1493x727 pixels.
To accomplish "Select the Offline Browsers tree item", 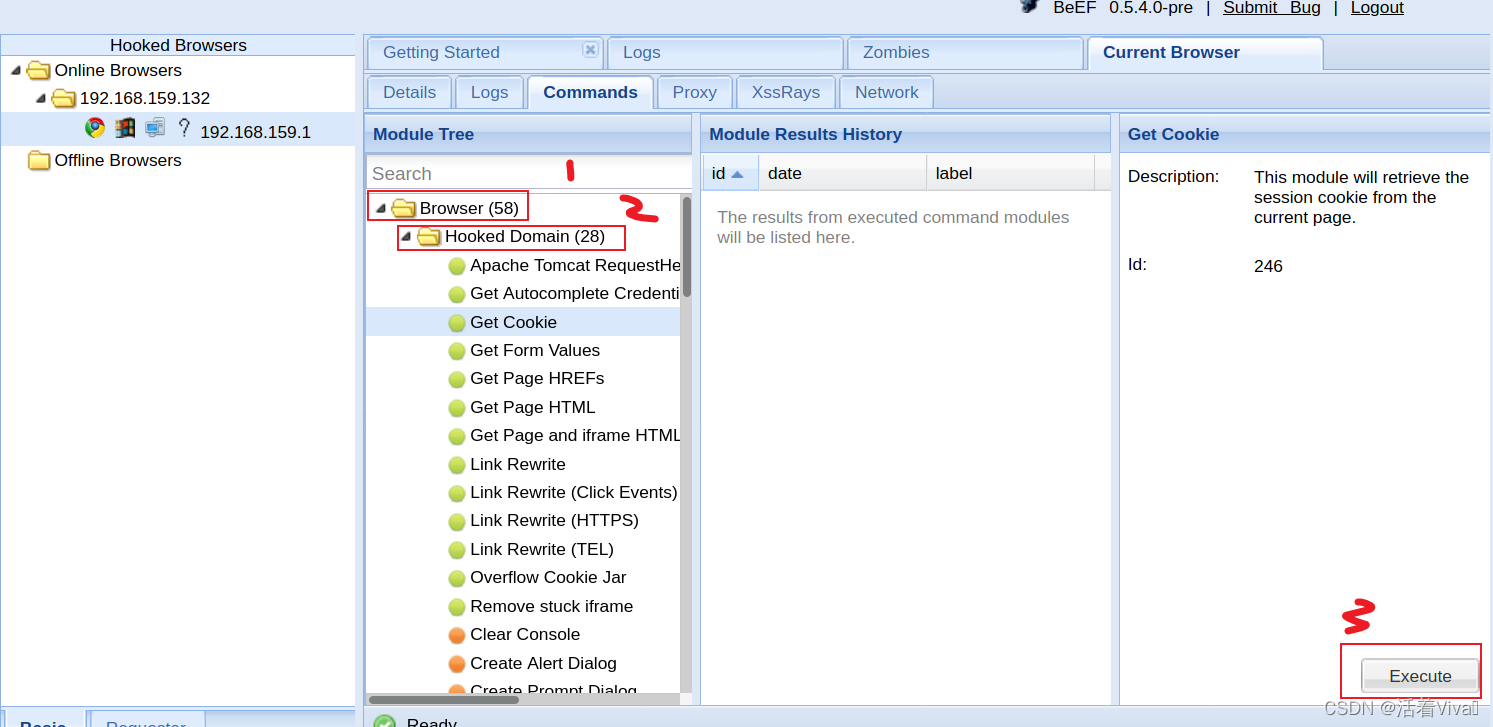I will (x=118, y=160).
